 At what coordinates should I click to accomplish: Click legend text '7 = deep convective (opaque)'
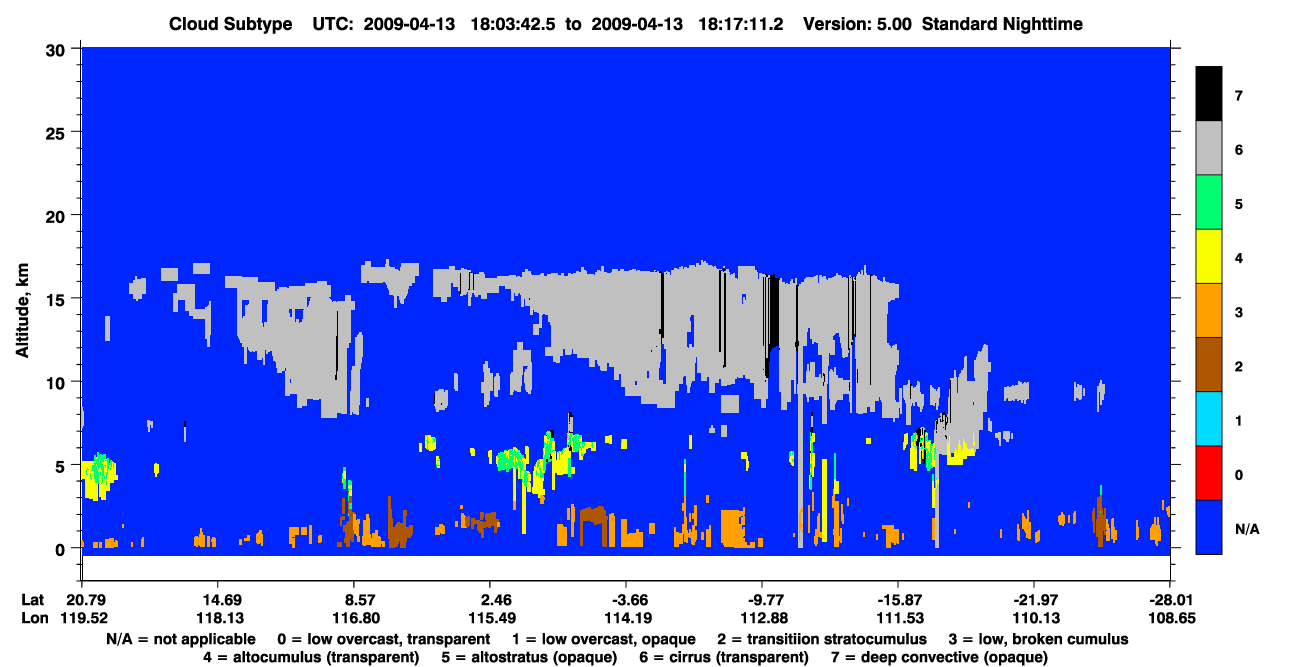tap(939, 657)
